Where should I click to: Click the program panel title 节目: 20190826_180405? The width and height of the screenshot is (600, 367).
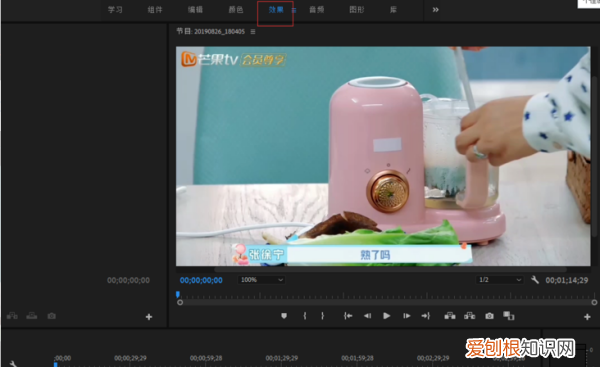tap(210, 31)
